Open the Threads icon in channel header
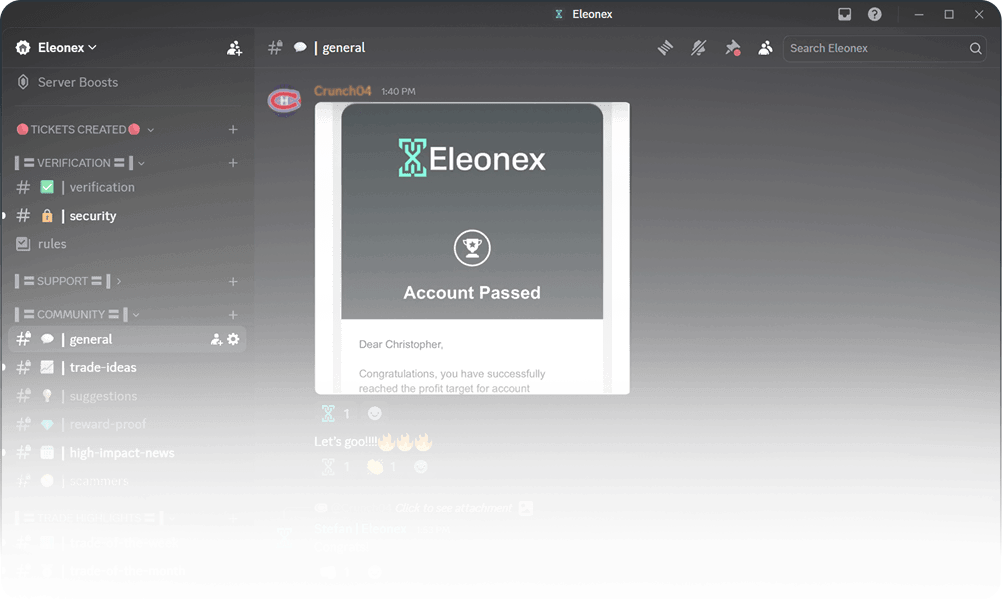This screenshot has height=601, width=1002. coord(665,48)
